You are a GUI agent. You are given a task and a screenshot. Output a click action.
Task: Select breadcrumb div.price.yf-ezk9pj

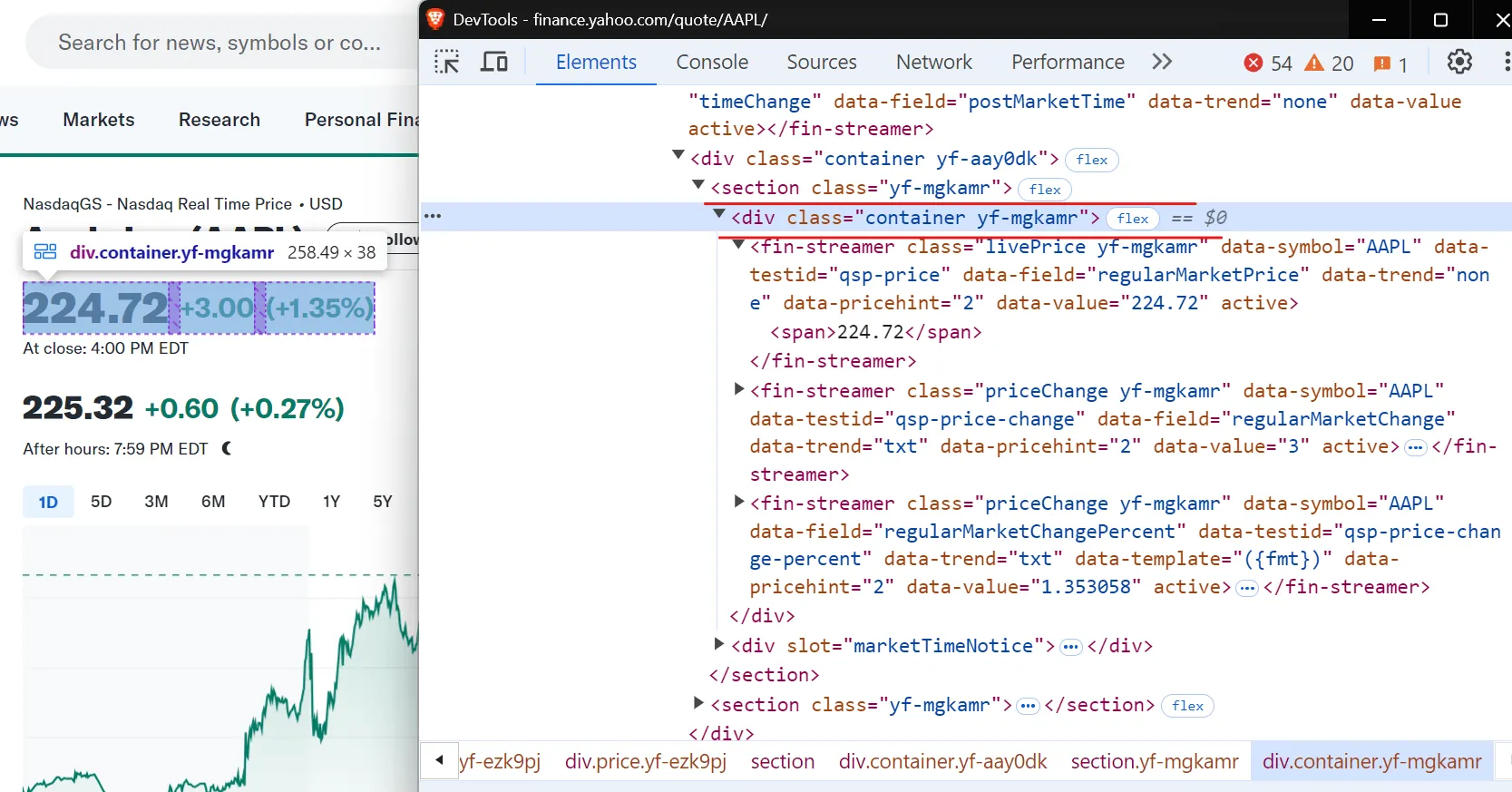[646, 761]
